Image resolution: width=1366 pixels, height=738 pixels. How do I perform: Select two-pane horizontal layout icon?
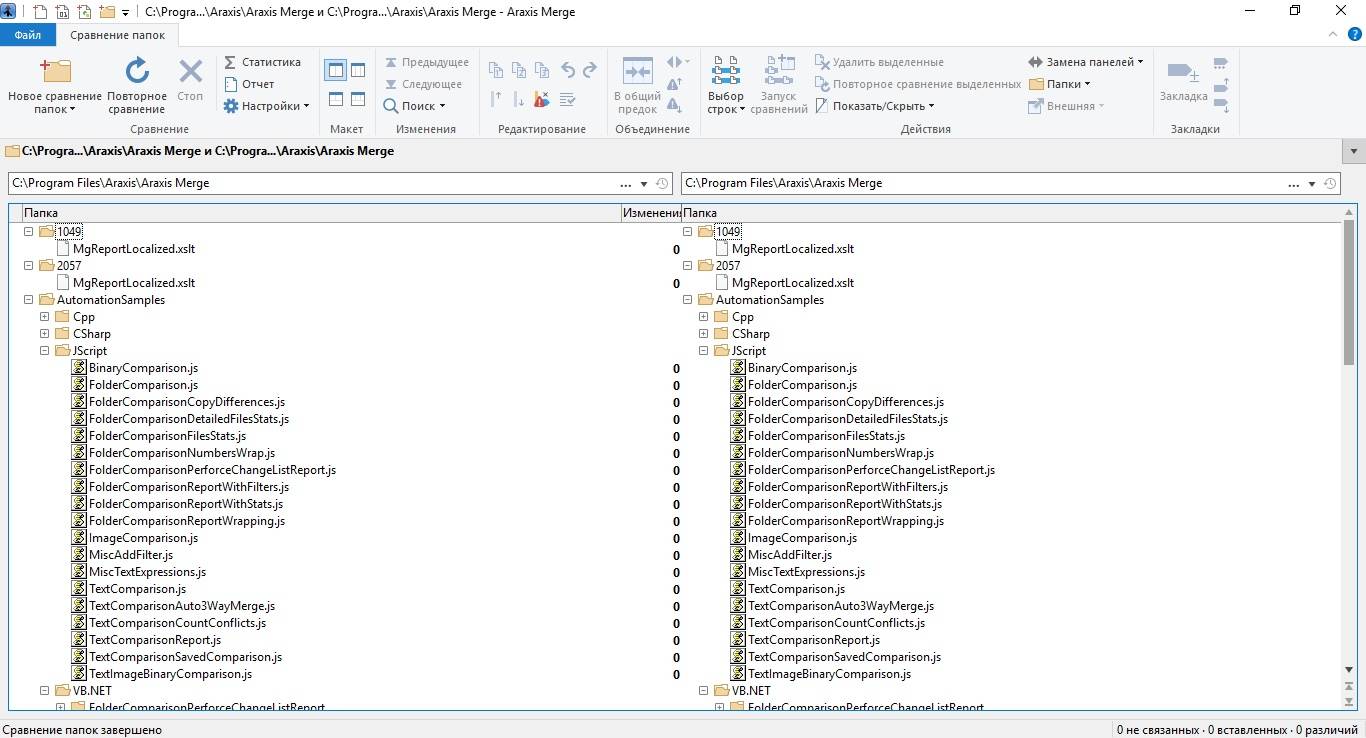tap(335, 99)
